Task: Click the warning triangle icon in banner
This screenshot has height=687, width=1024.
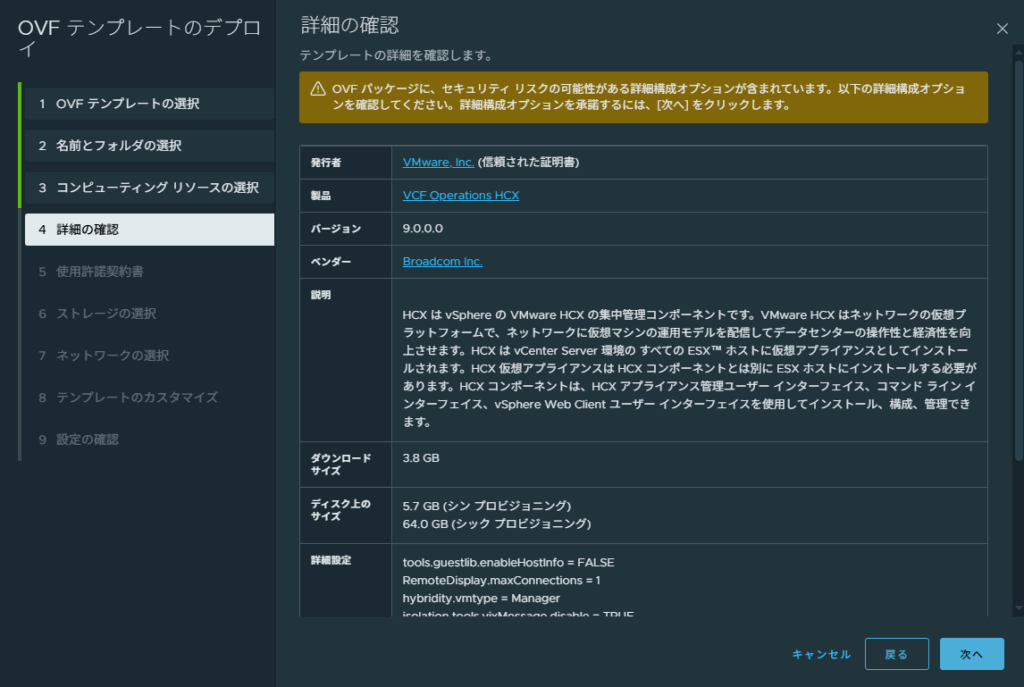Action: [x=318, y=89]
